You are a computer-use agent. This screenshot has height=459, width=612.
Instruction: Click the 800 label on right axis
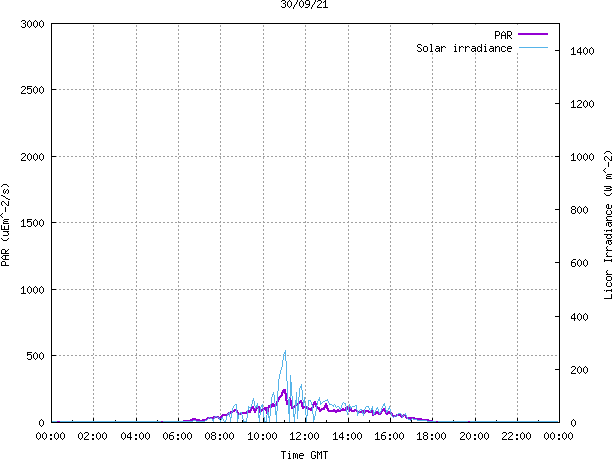(x=579, y=210)
